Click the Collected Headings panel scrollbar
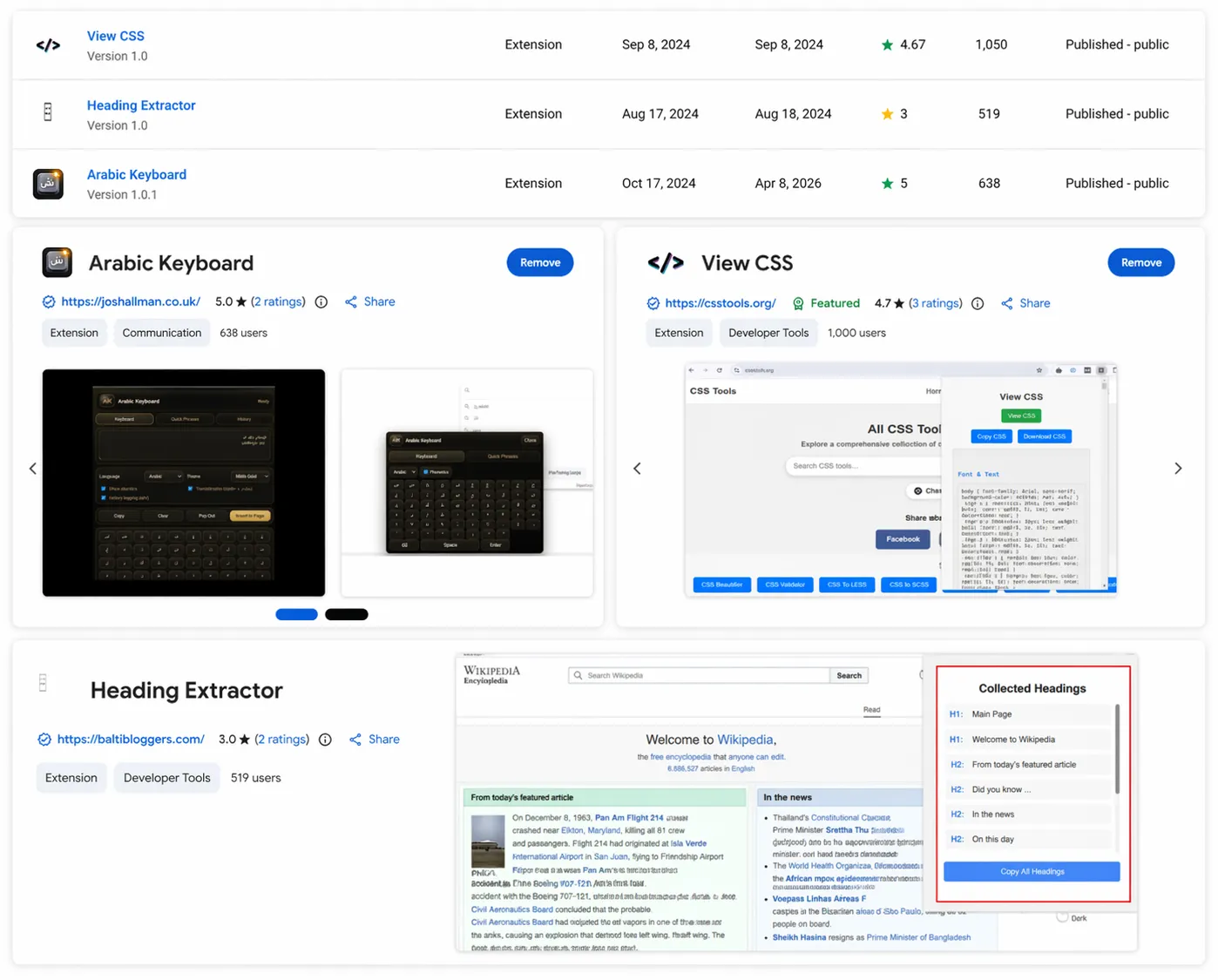 tap(1117, 749)
